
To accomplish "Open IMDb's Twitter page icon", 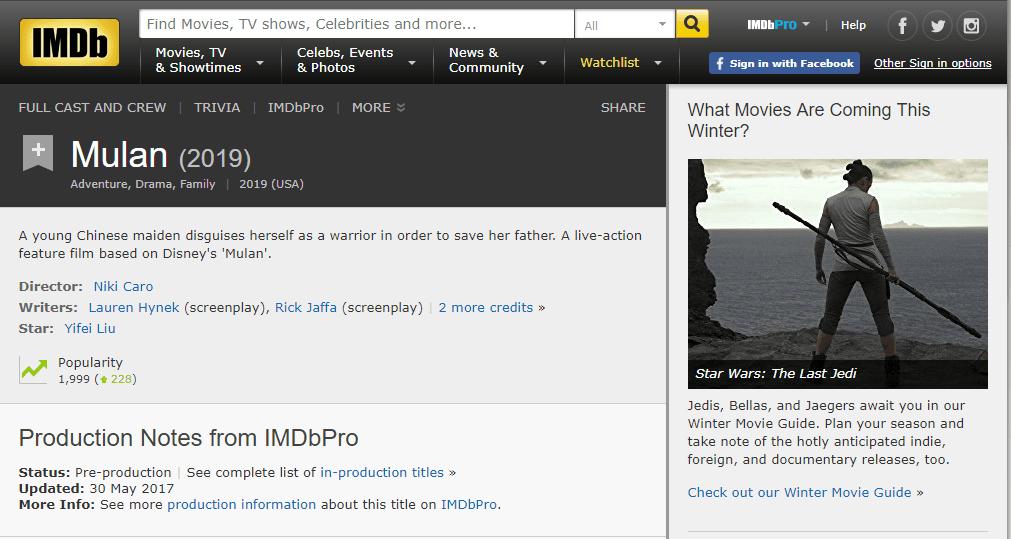I will [937, 26].
